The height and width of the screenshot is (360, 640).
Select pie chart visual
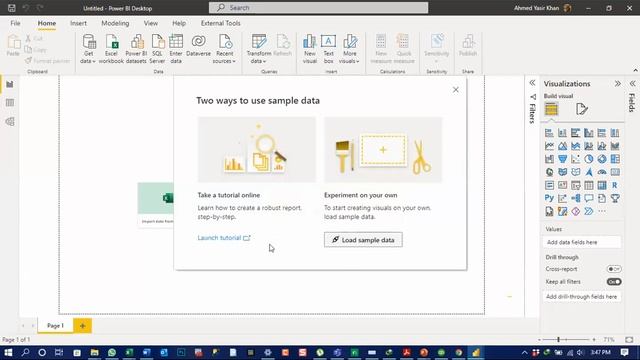pos(589,159)
